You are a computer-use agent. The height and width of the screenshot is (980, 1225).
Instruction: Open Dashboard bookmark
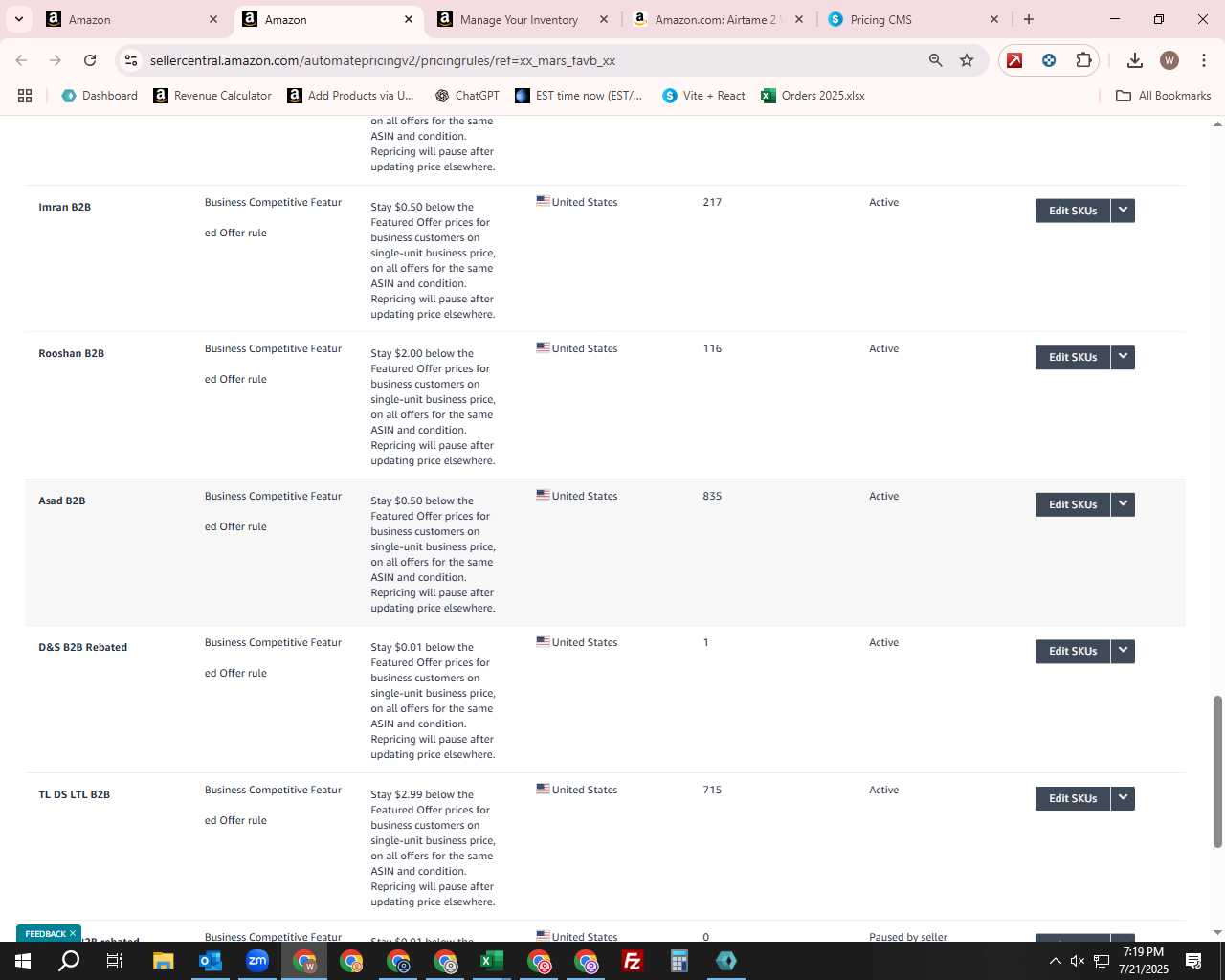click(100, 96)
